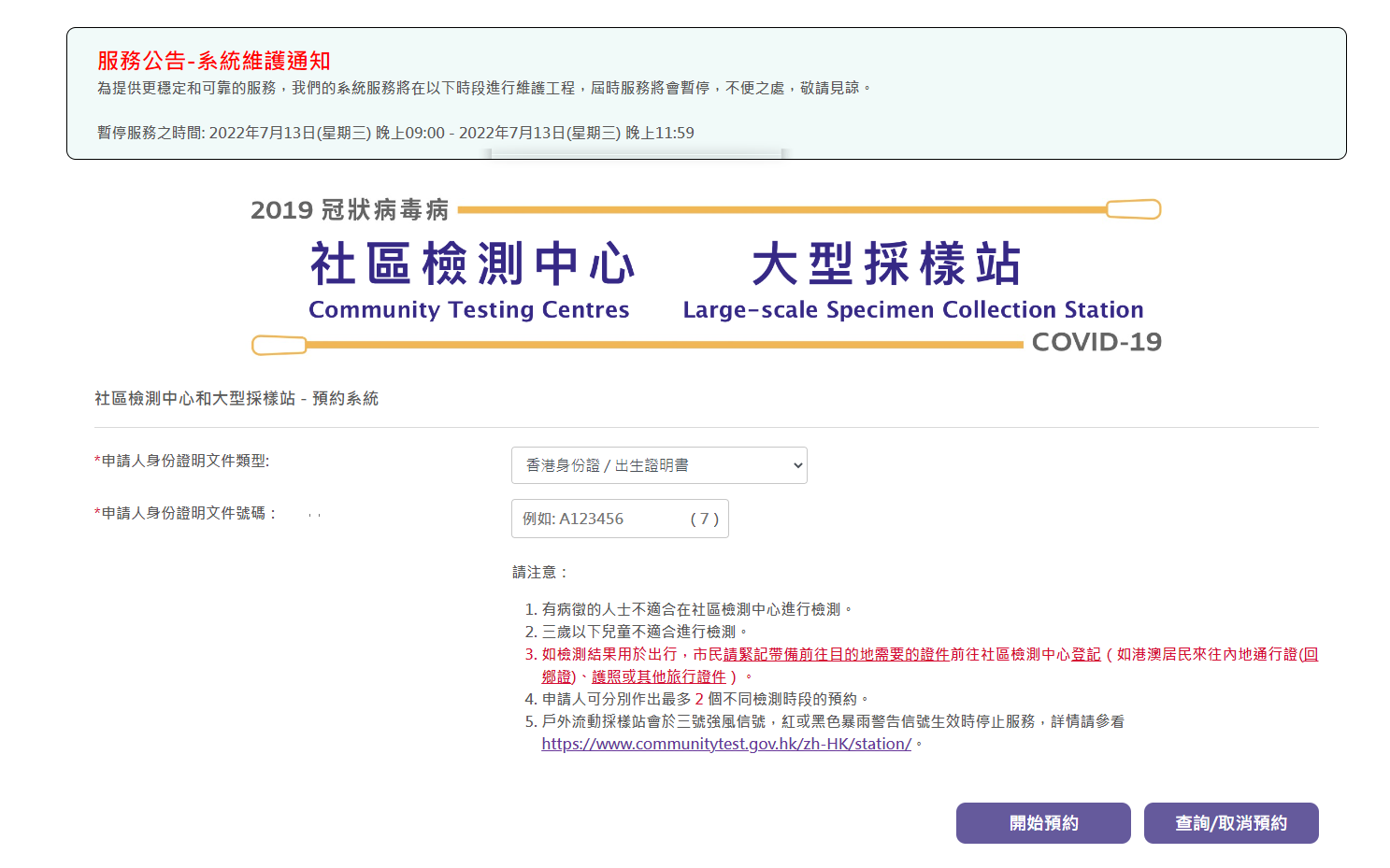Click the 申請人身份證明文件號碼 label
This screenshot has width=1390, height=868.
[185, 513]
